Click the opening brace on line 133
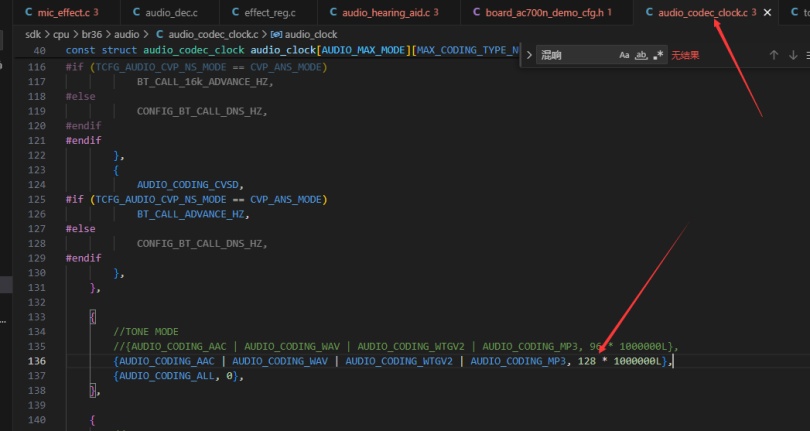810x431 pixels. (x=92, y=317)
